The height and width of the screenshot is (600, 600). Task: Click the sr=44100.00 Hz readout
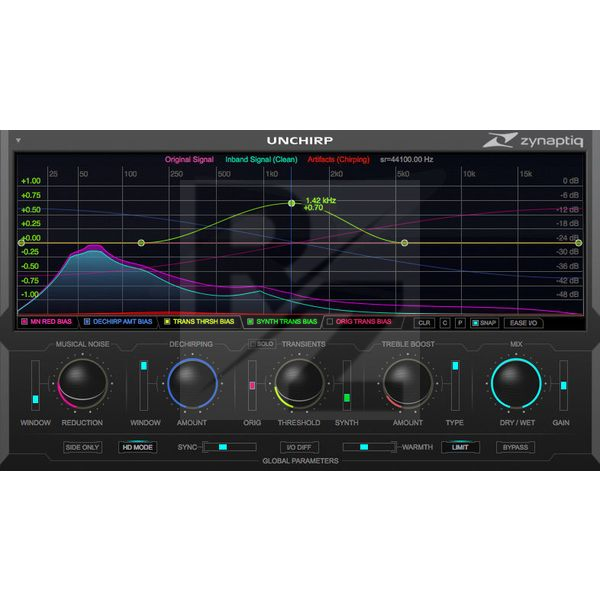[x=406, y=160]
